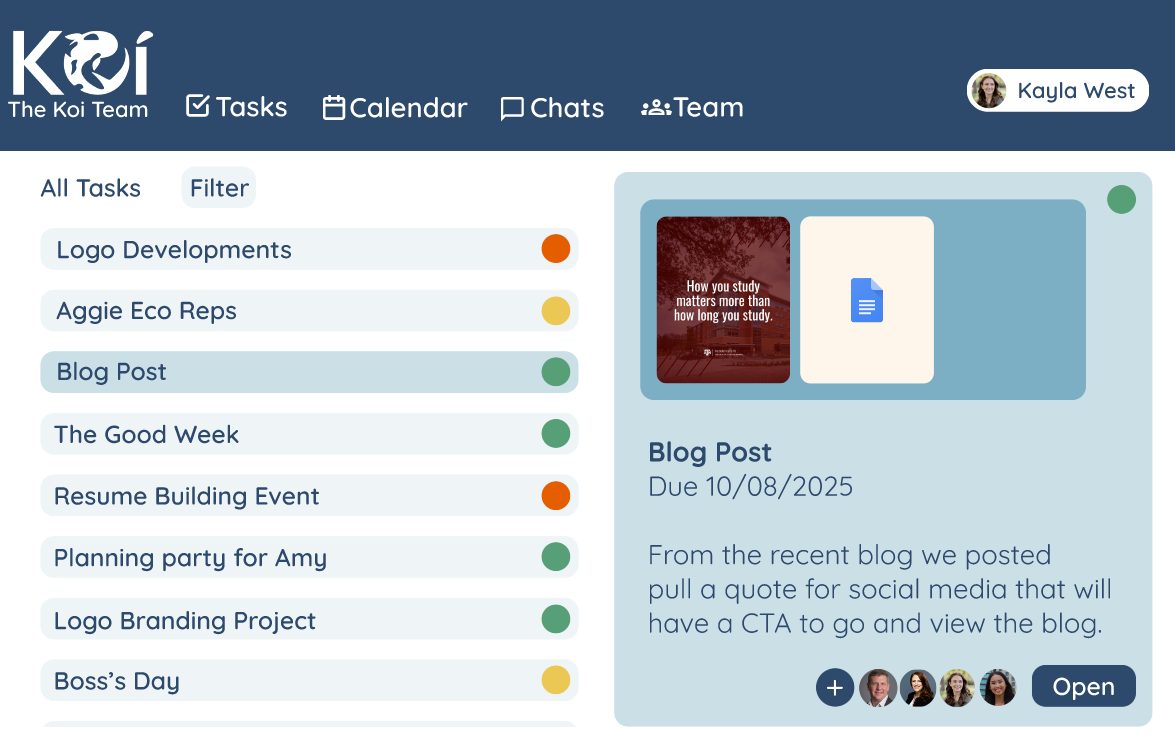The width and height of the screenshot is (1175, 754).
Task: Toggle yellow status dot for Aggie Eco Reps
Action: (555, 311)
